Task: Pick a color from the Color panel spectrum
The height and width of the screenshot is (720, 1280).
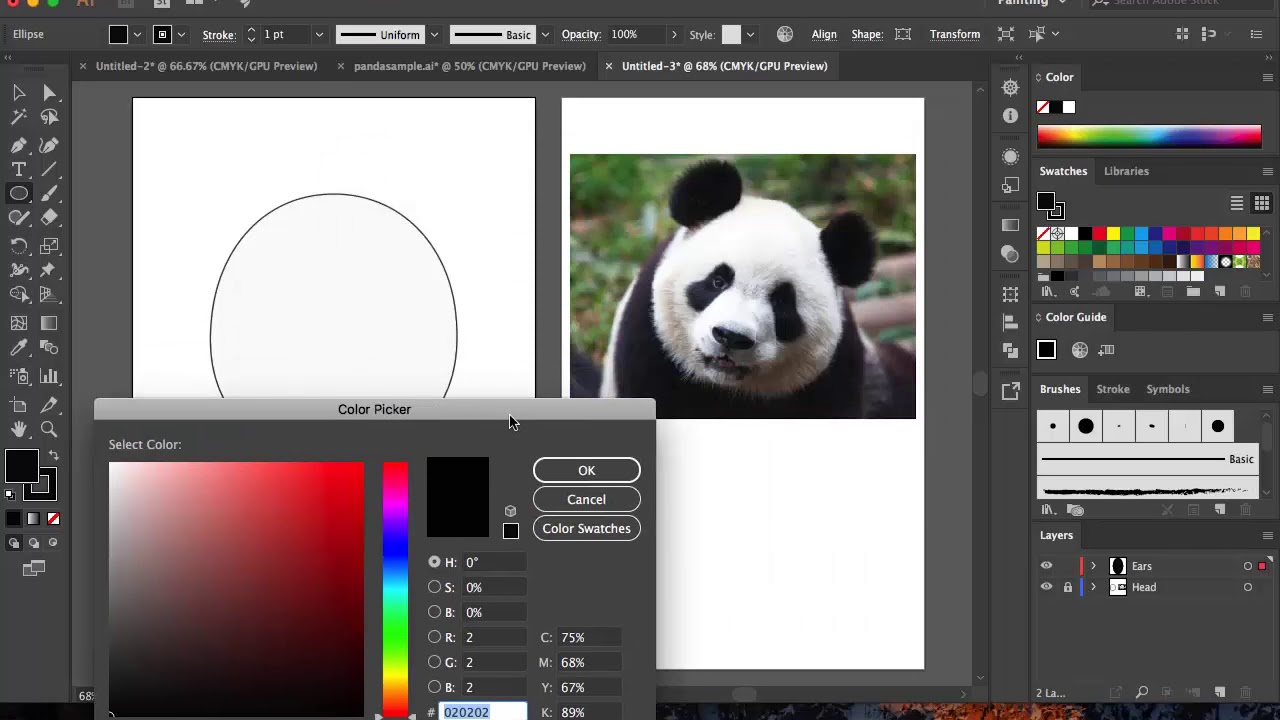Action: tap(1149, 137)
